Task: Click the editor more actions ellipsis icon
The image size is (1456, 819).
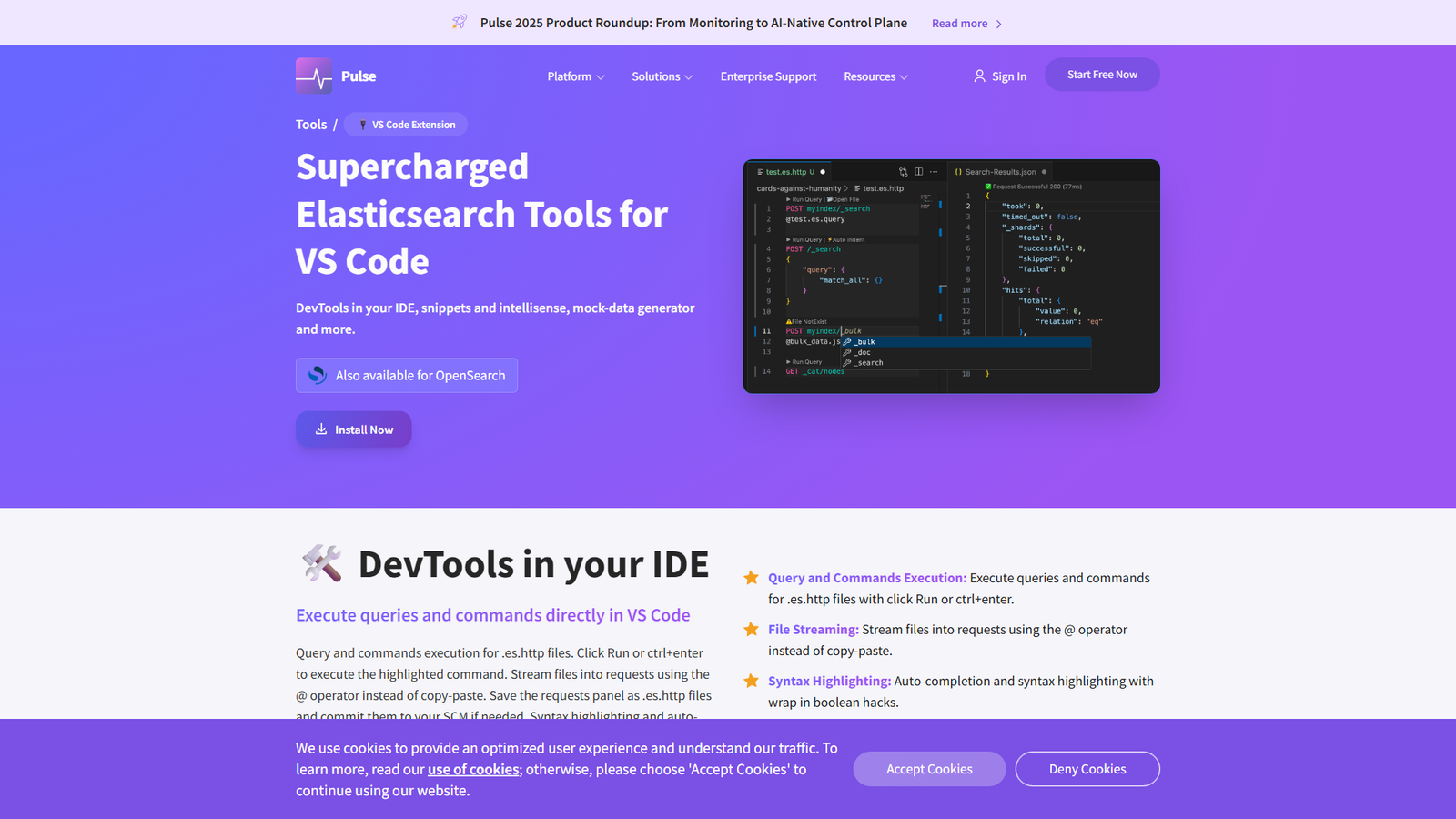Action: tap(933, 171)
